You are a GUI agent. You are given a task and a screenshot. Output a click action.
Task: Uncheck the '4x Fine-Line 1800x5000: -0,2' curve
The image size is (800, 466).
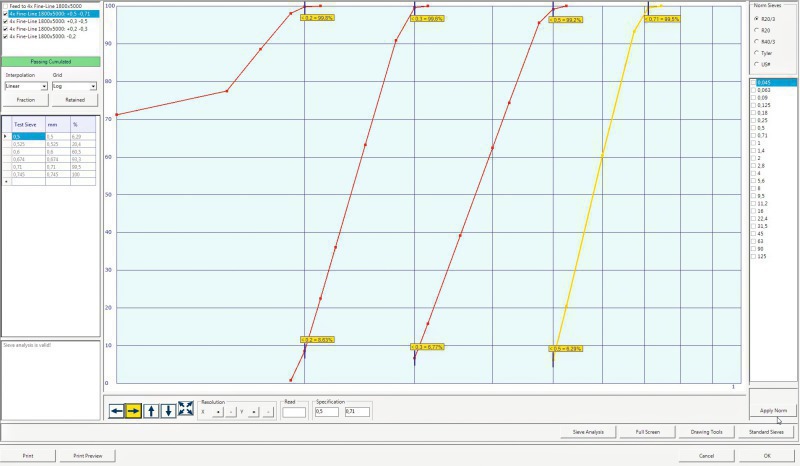5,36
